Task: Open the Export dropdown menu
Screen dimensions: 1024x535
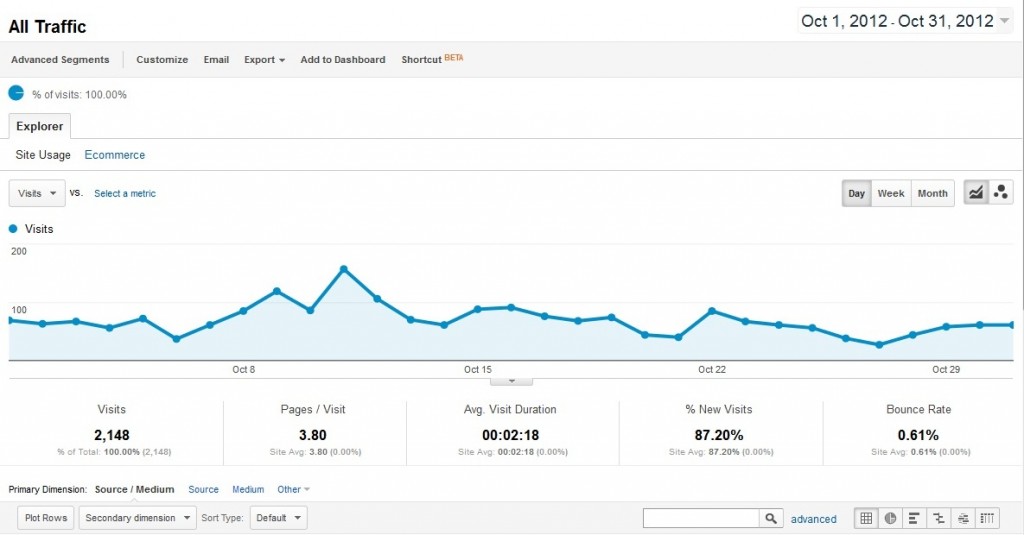Action: (264, 59)
